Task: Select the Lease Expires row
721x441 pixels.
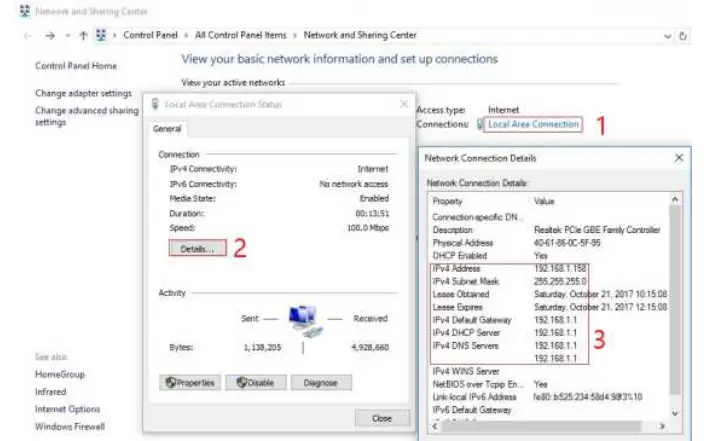Action: (549, 307)
